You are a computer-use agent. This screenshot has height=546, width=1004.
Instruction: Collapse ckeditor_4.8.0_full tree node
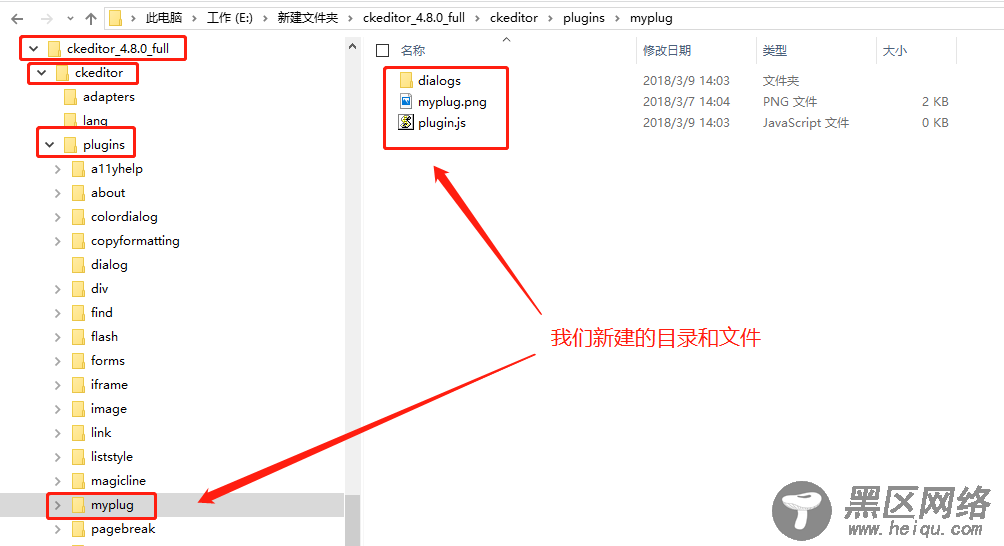coord(34,49)
